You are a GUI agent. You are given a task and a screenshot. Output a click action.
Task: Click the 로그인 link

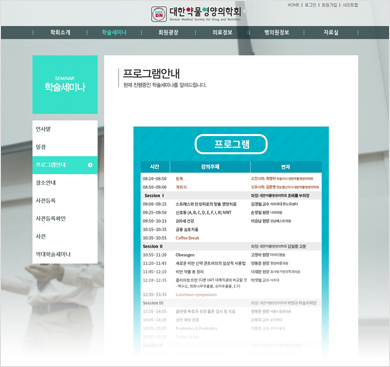pyautogui.click(x=310, y=5)
